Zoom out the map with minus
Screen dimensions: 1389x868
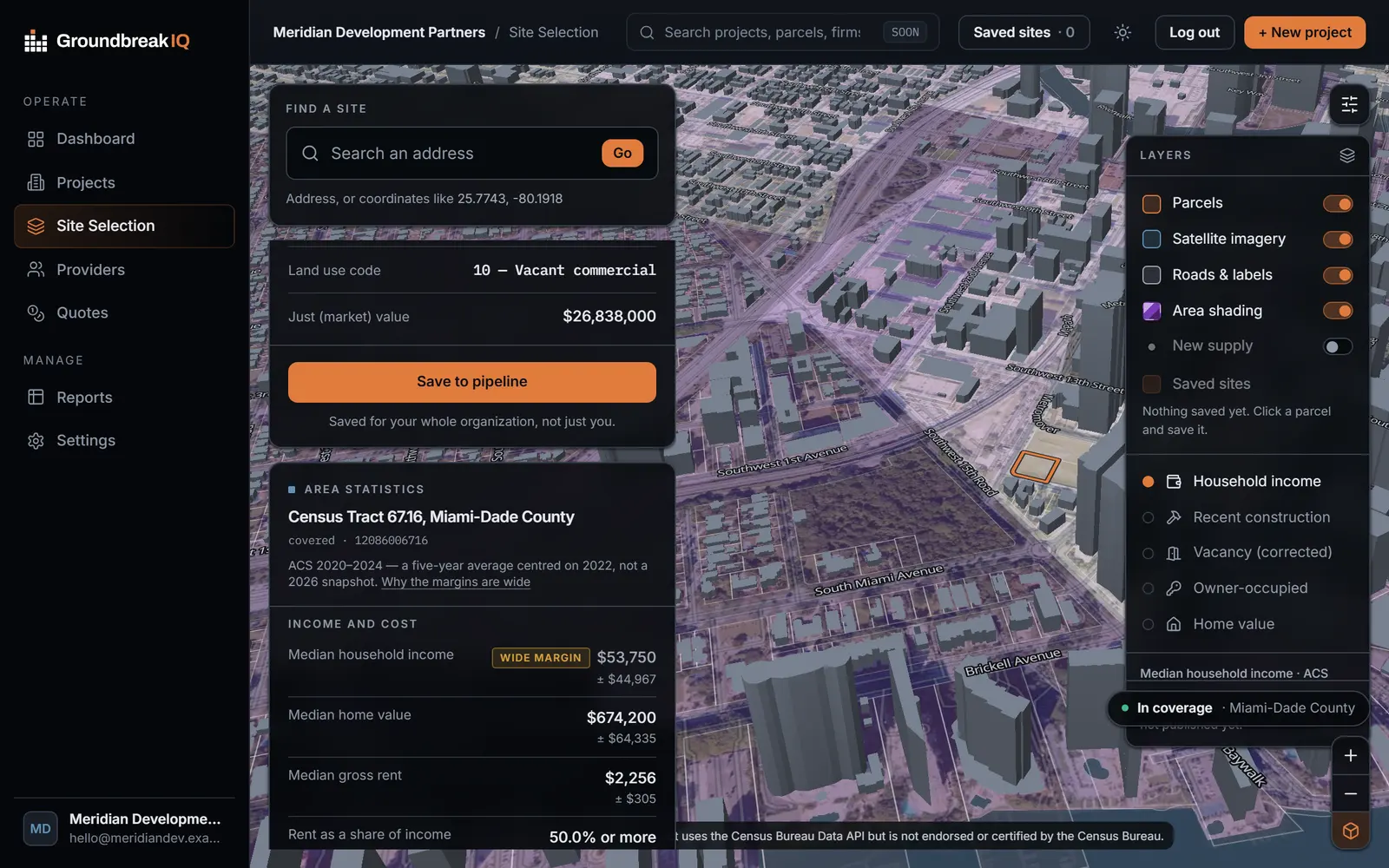tap(1350, 793)
